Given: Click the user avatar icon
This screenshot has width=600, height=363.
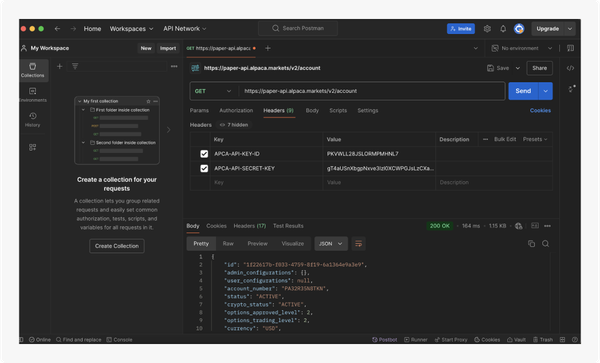Looking at the screenshot, I should pos(519,29).
